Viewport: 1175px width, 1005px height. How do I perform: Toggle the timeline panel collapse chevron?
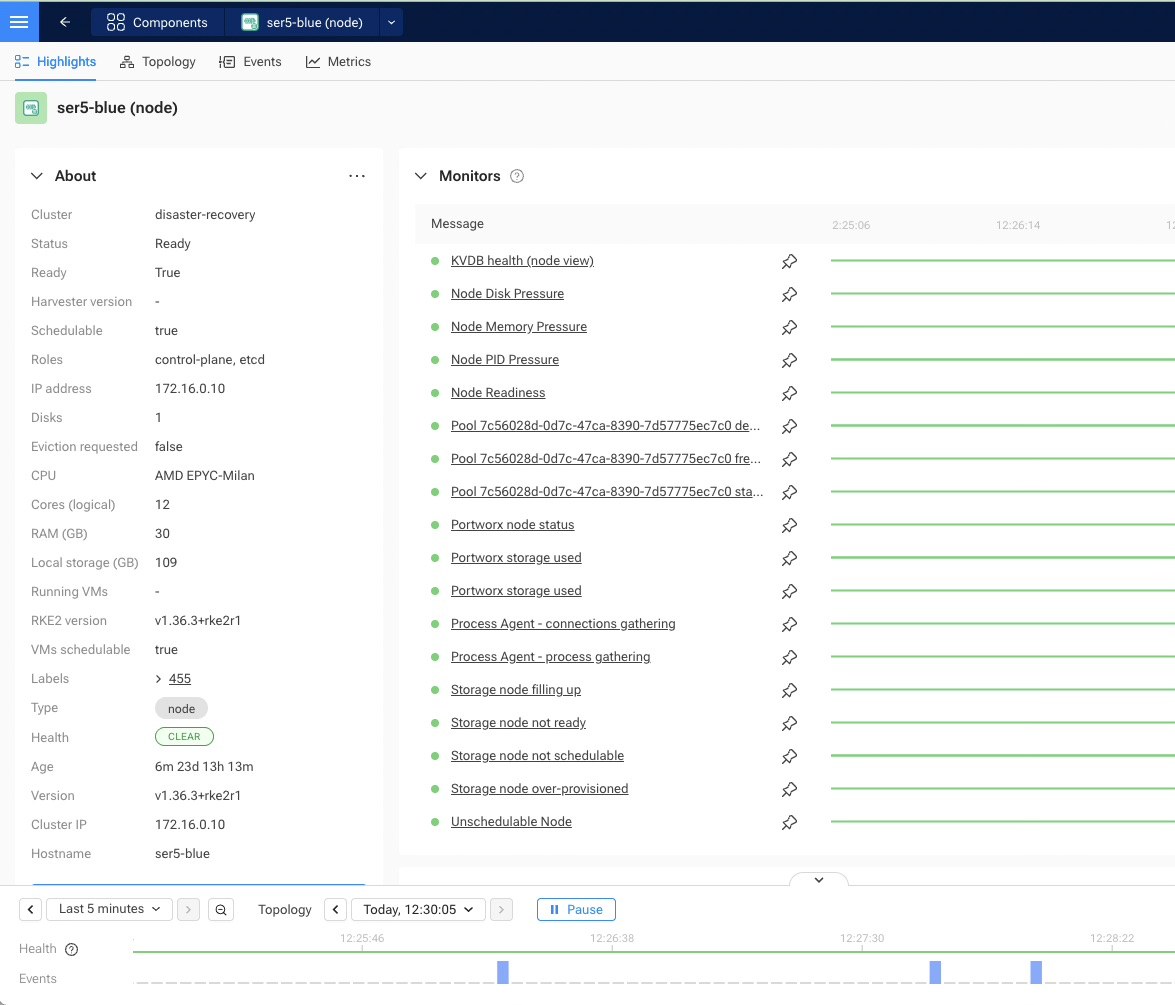tap(819, 880)
